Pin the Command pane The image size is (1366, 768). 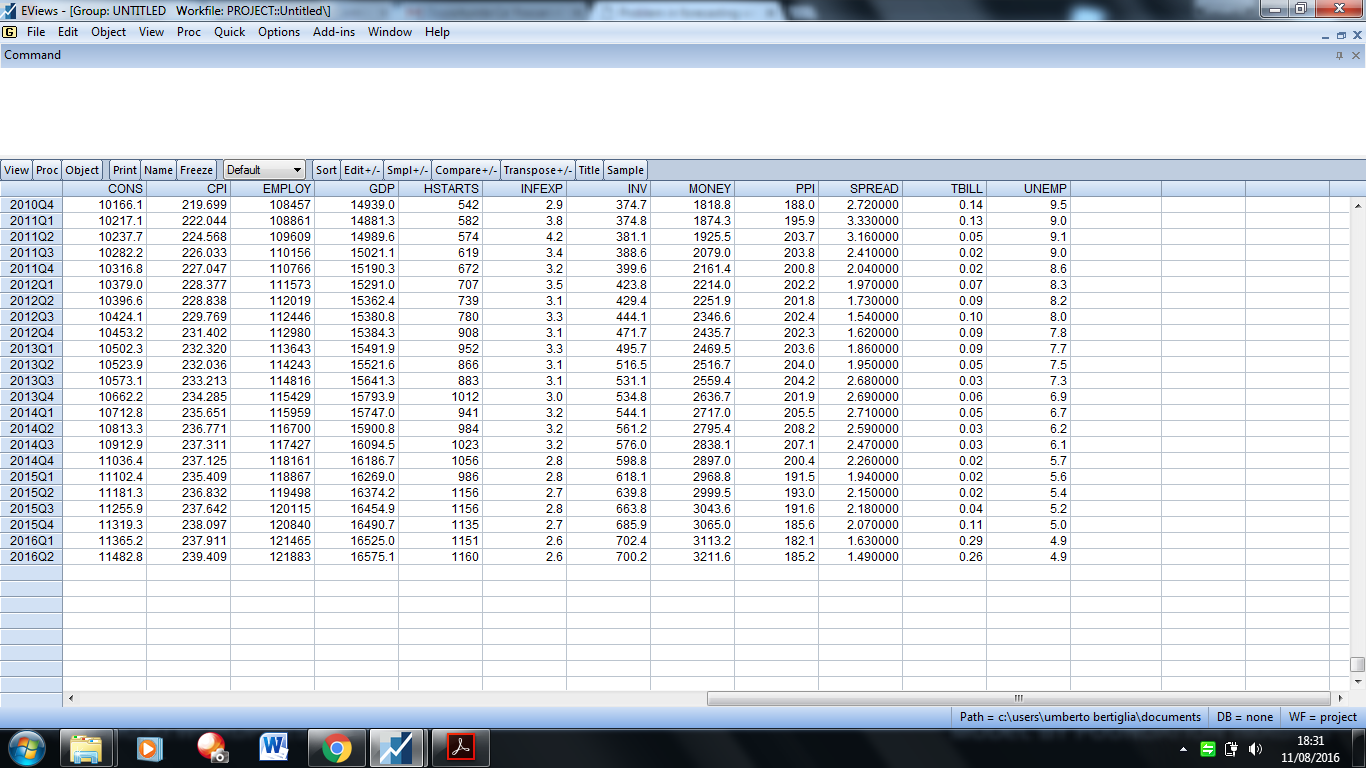pyautogui.click(x=1340, y=56)
